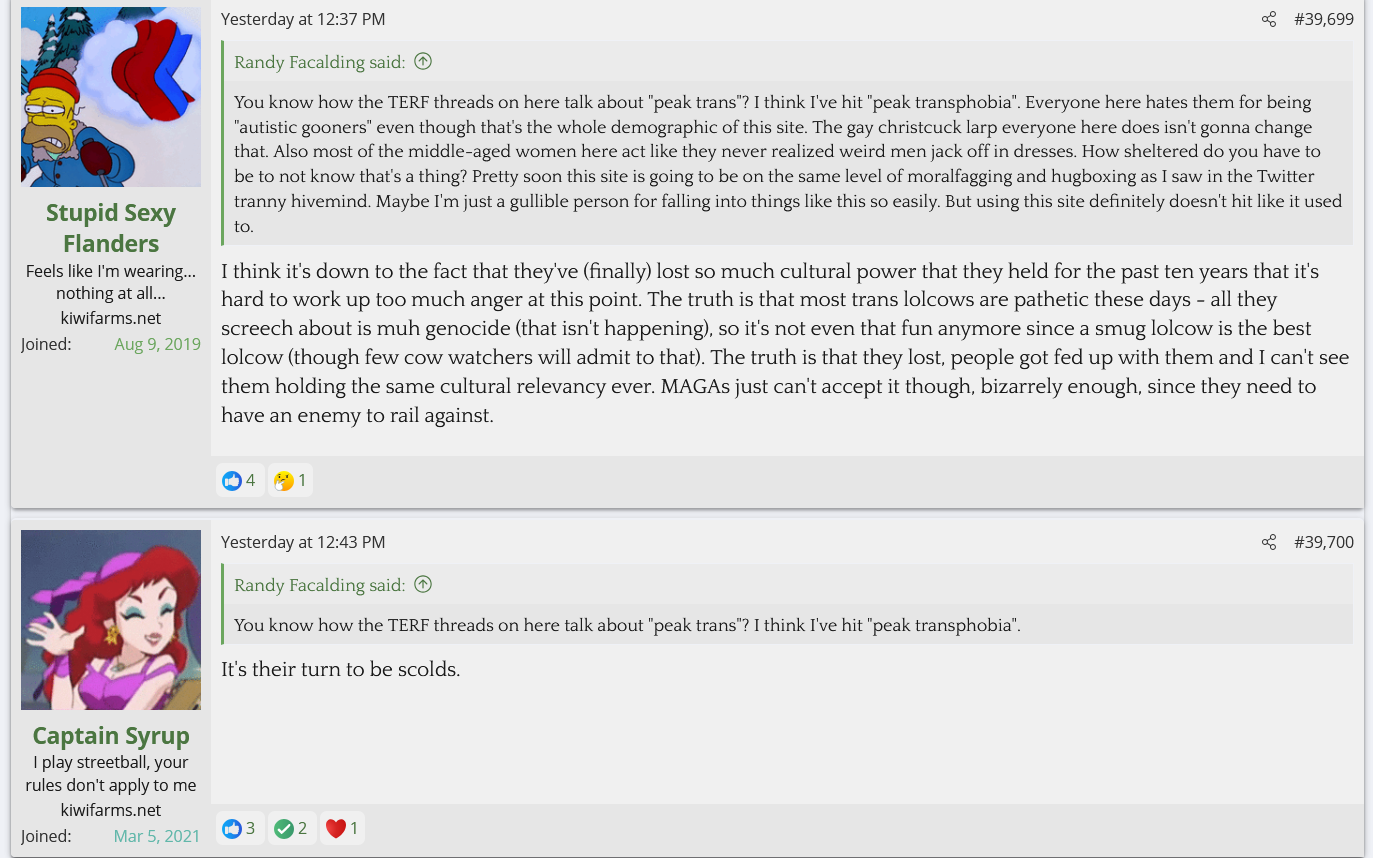Click share icon on post #39,699
The height and width of the screenshot is (858, 1373).
[1268, 19]
